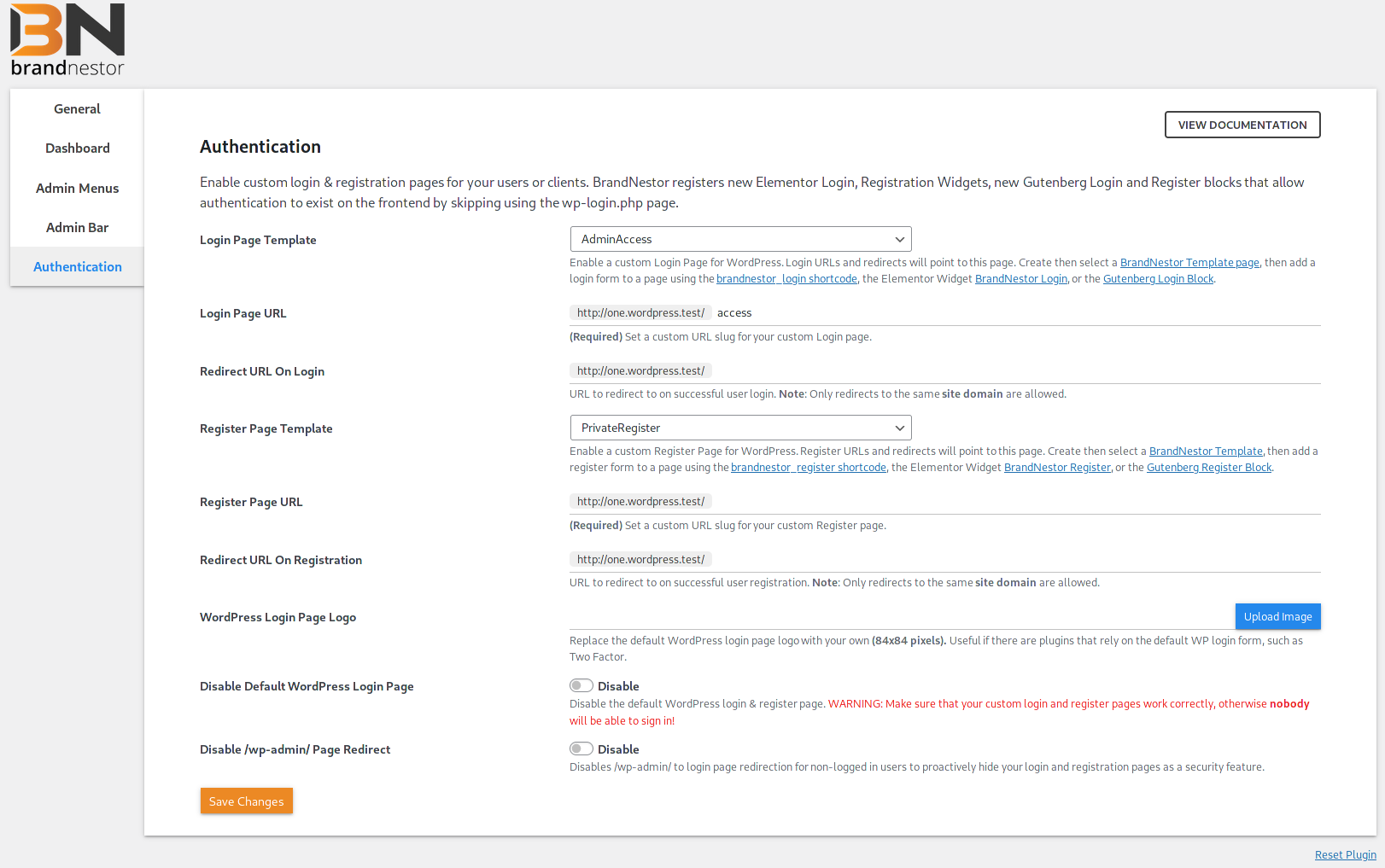The image size is (1385, 868).
Task: Open the BrandNestor Login widget link
Action: click(x=1021, y=279)
